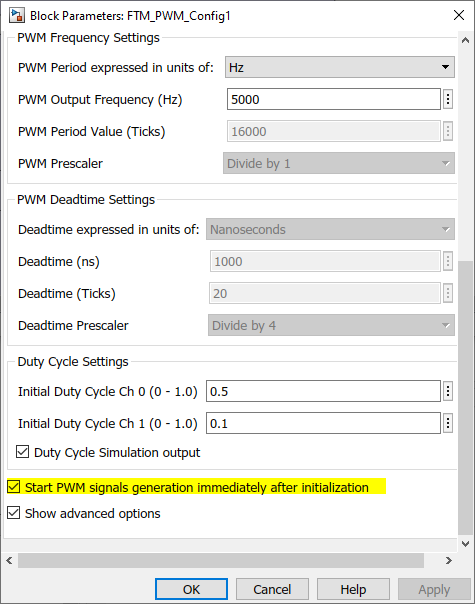Click the vertical scrollbar thumb
This screenshot has height=604, width=475.
pos(465,398)
